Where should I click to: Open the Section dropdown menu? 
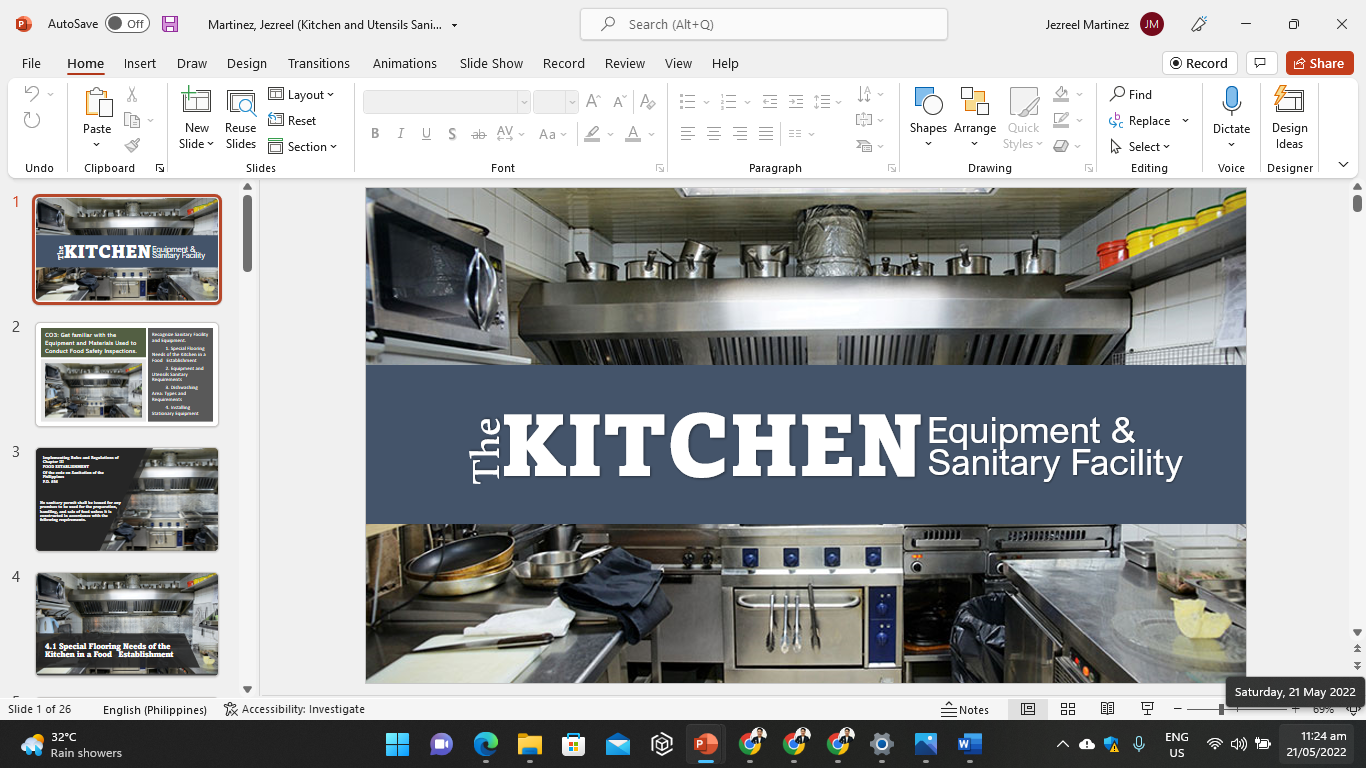(305, 147)
